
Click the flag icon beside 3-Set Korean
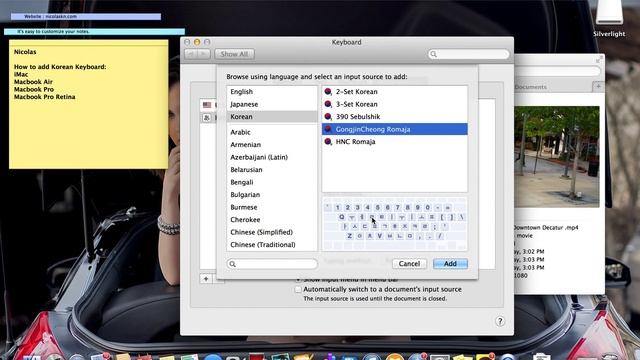click(328, 104)
